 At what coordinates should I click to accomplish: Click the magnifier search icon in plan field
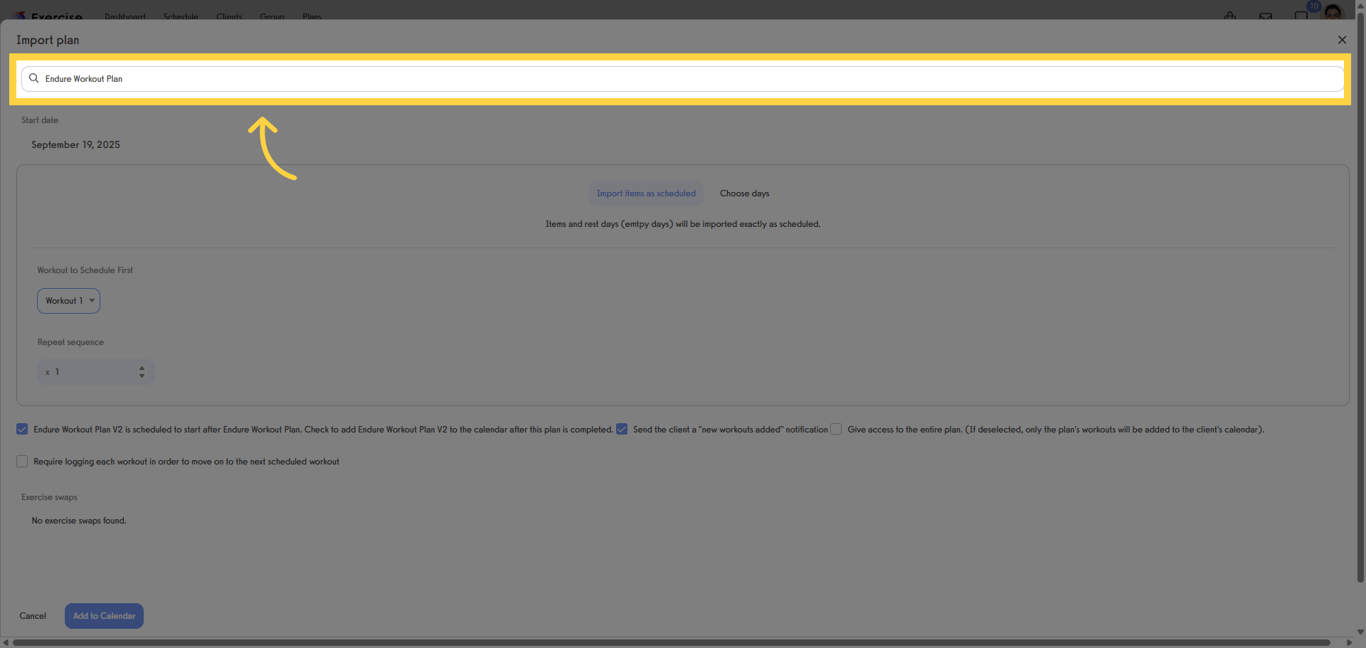(34, 78)
